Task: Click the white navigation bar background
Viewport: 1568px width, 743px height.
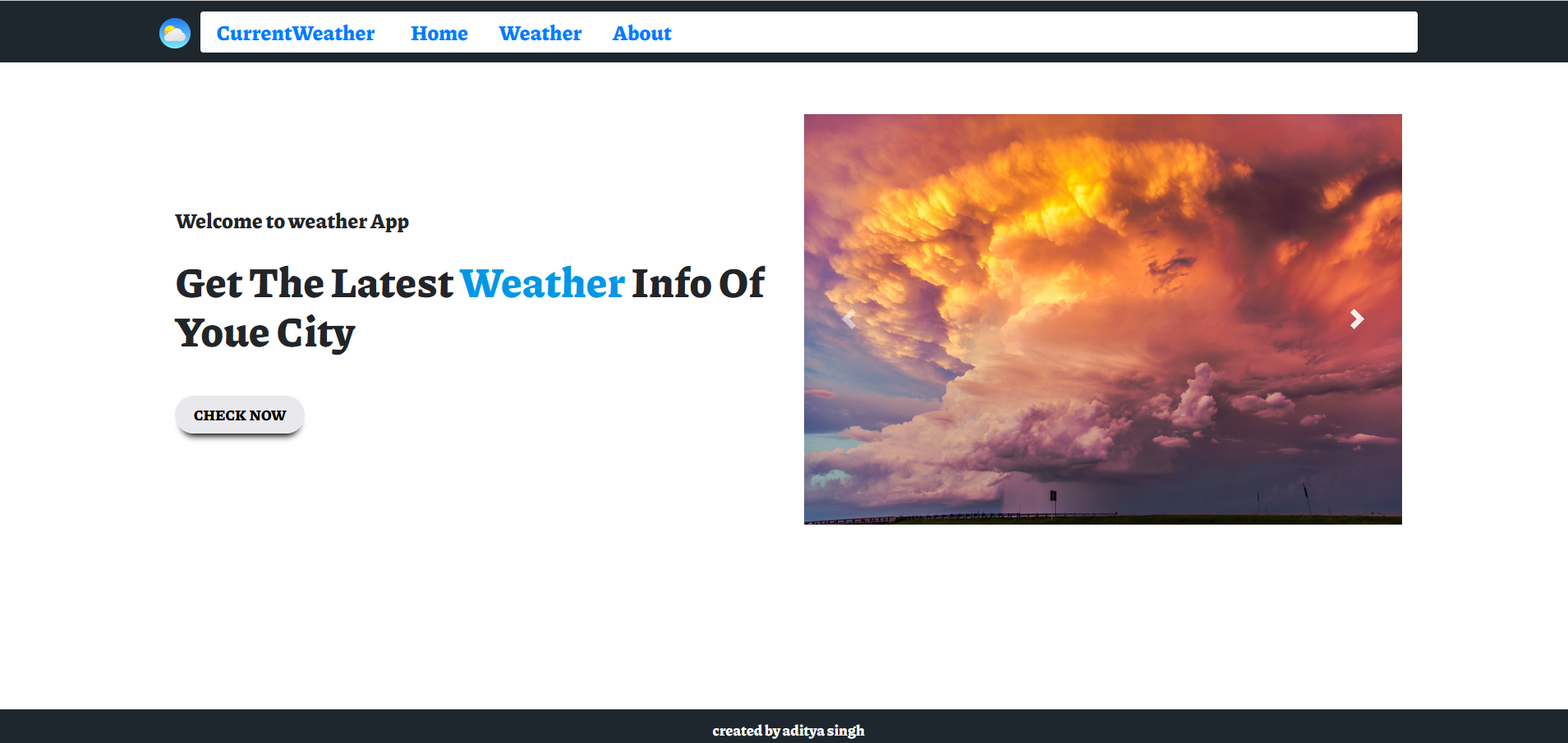Action: point(986,33)
